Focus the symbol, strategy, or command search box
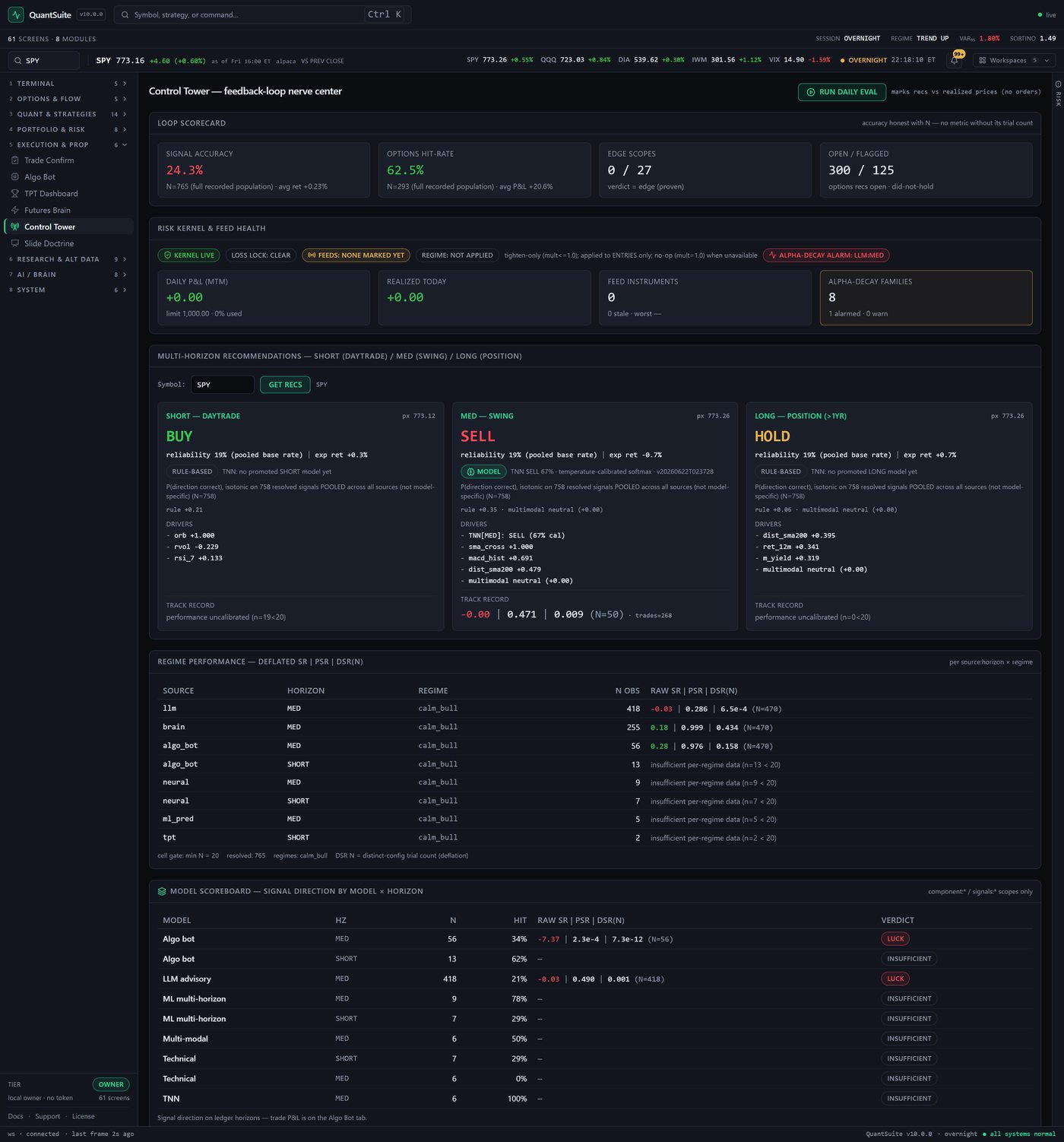This screenshot has width=1064, height=1142. click(x=262, y=14)
